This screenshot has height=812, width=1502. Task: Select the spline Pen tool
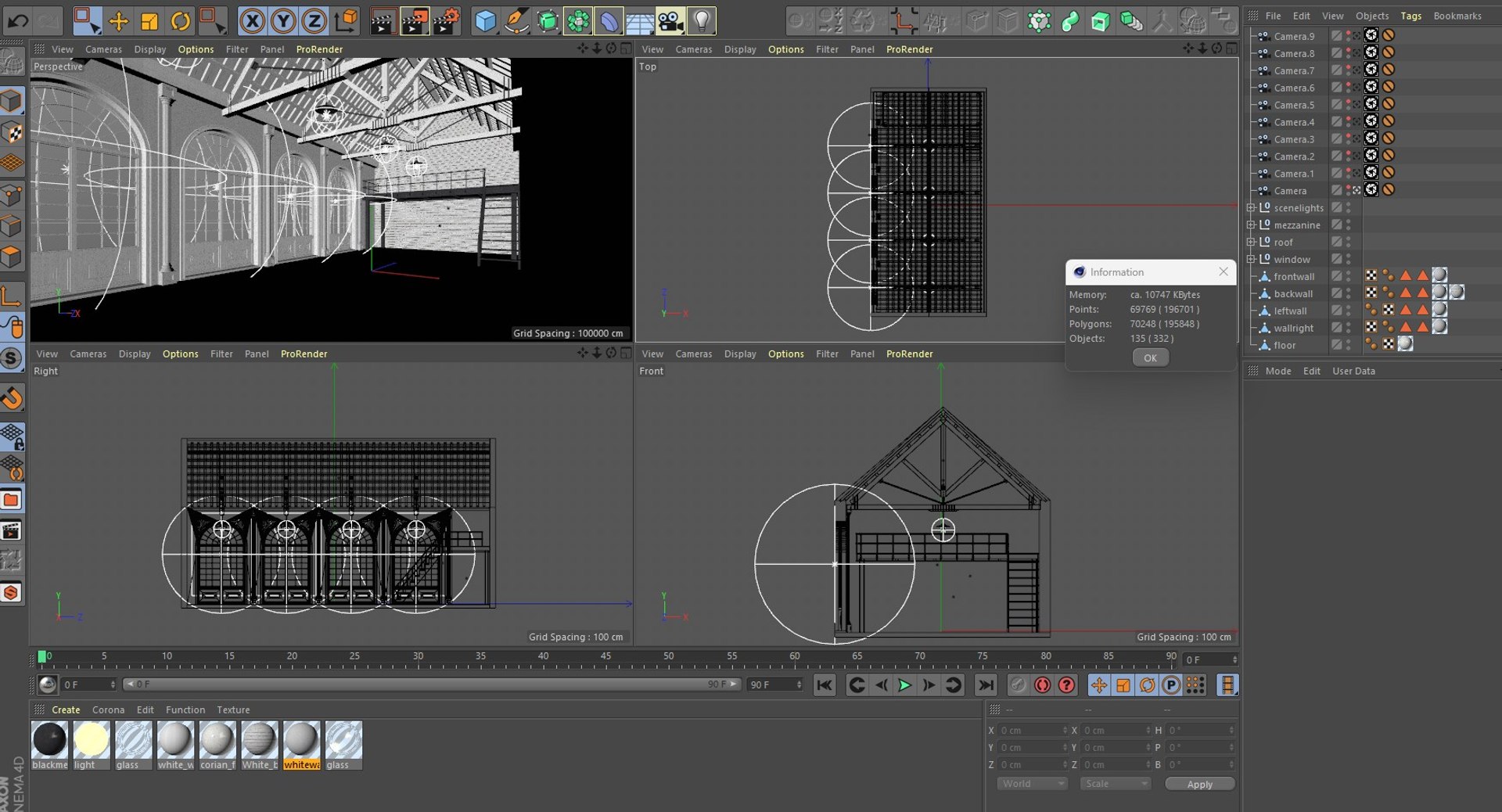(516, 21)
